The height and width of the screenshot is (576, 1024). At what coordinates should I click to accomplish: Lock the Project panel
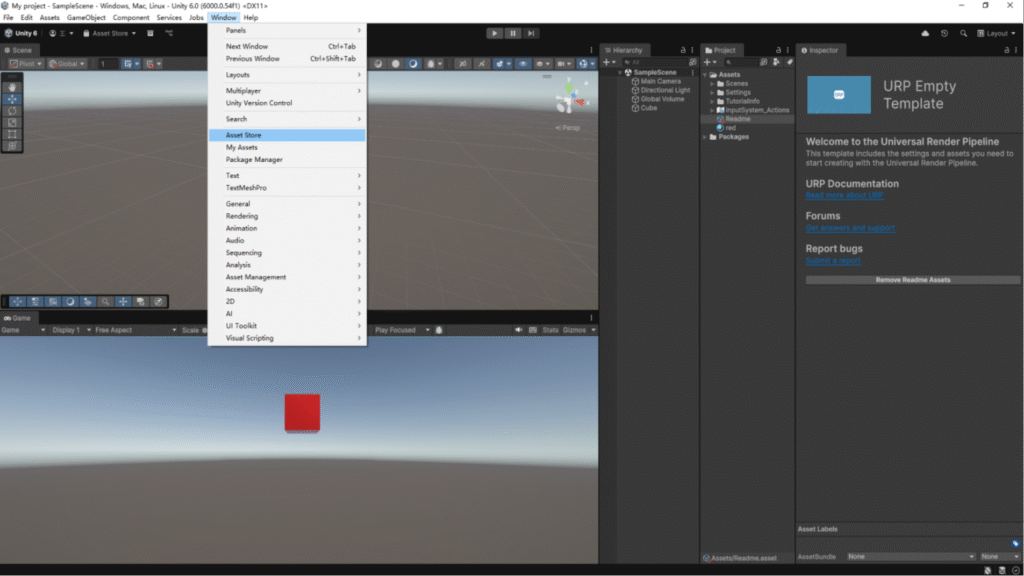778,50
